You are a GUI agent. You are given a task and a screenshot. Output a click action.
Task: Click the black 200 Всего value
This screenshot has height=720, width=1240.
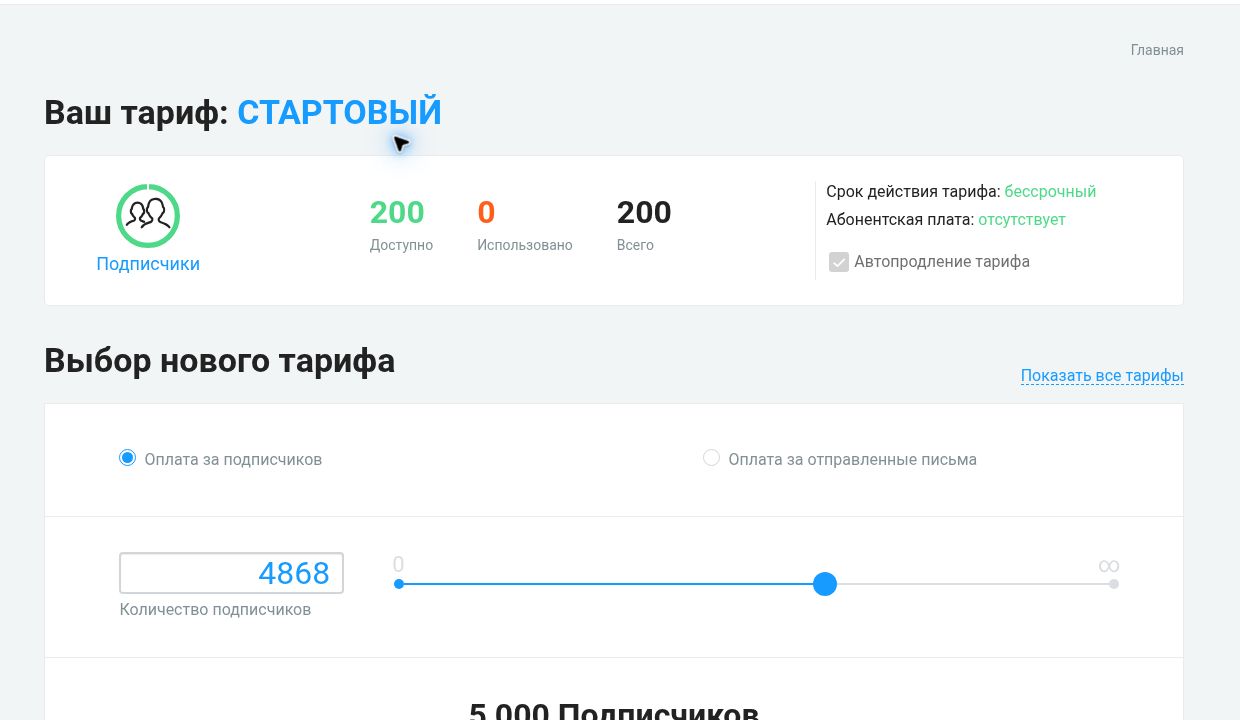(x=644, y=212)
